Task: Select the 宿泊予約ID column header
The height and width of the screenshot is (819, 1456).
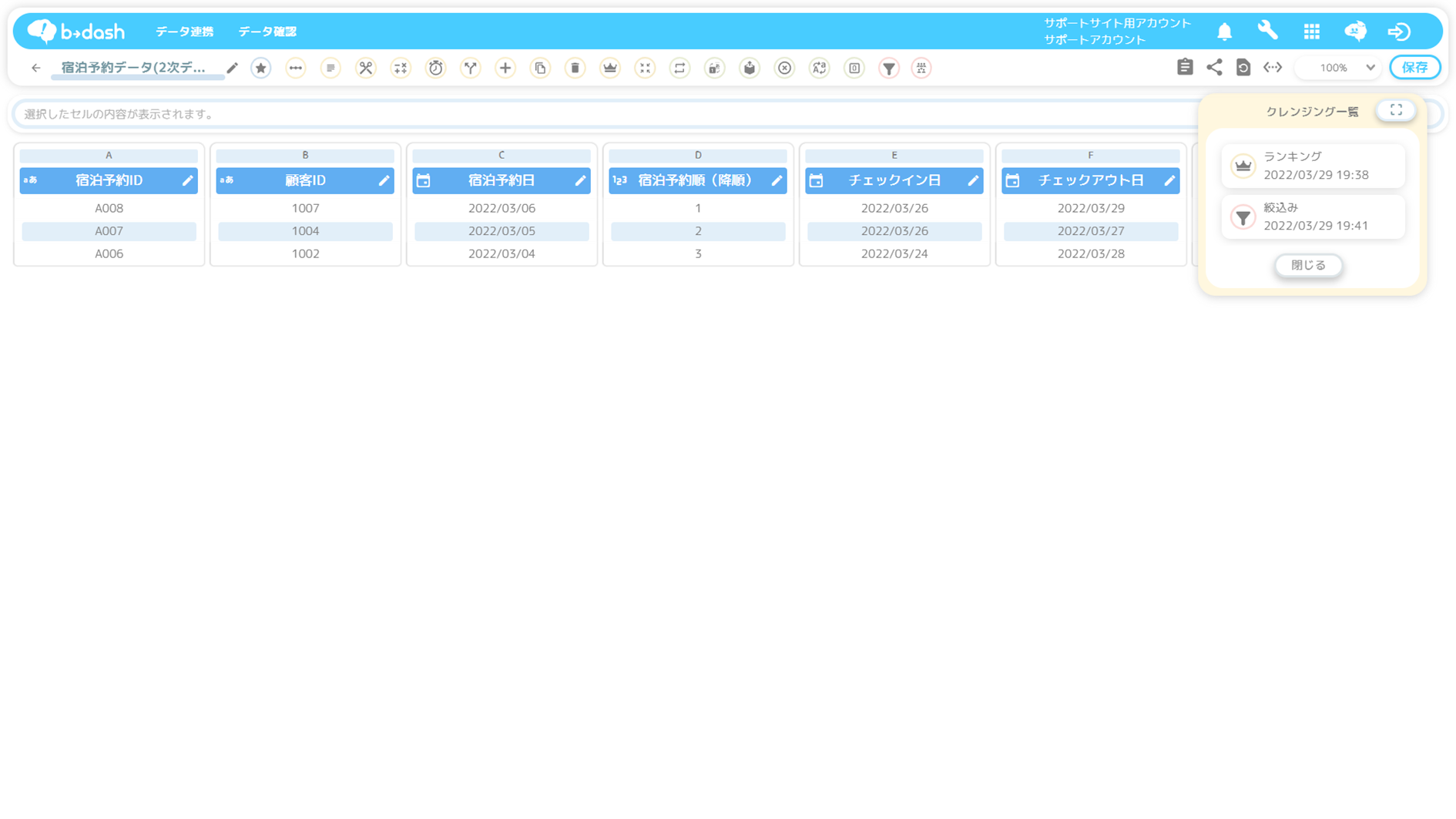Action: [109, 180]
